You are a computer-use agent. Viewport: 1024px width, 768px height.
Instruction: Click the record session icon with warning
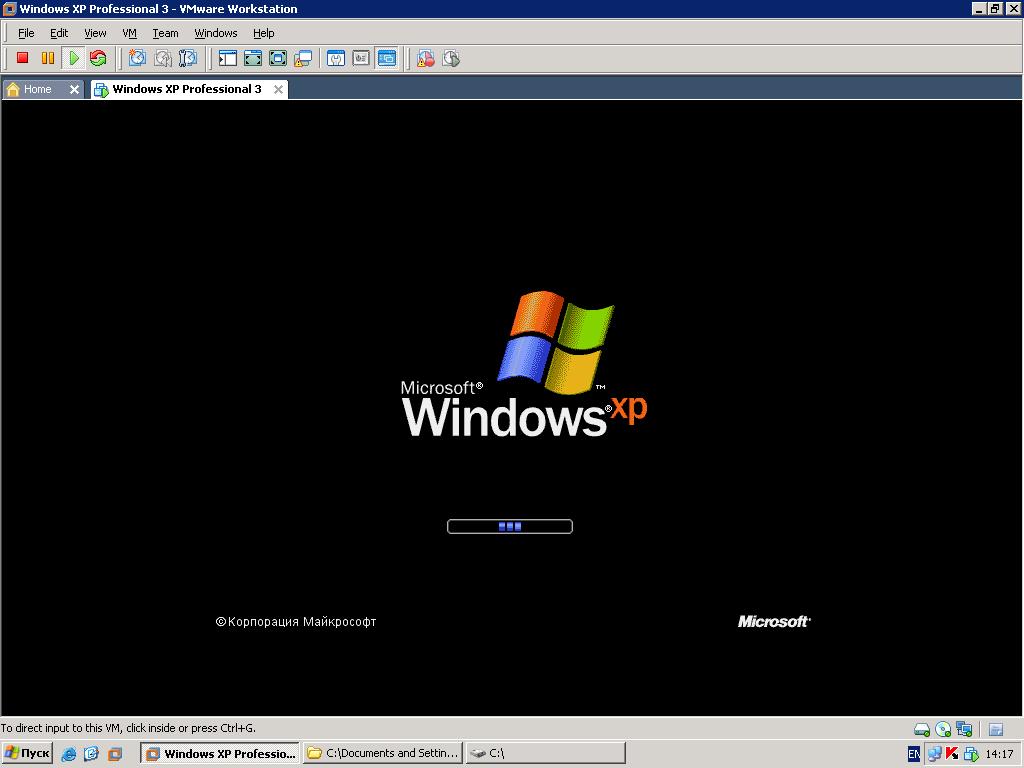[x=426, y=58]
